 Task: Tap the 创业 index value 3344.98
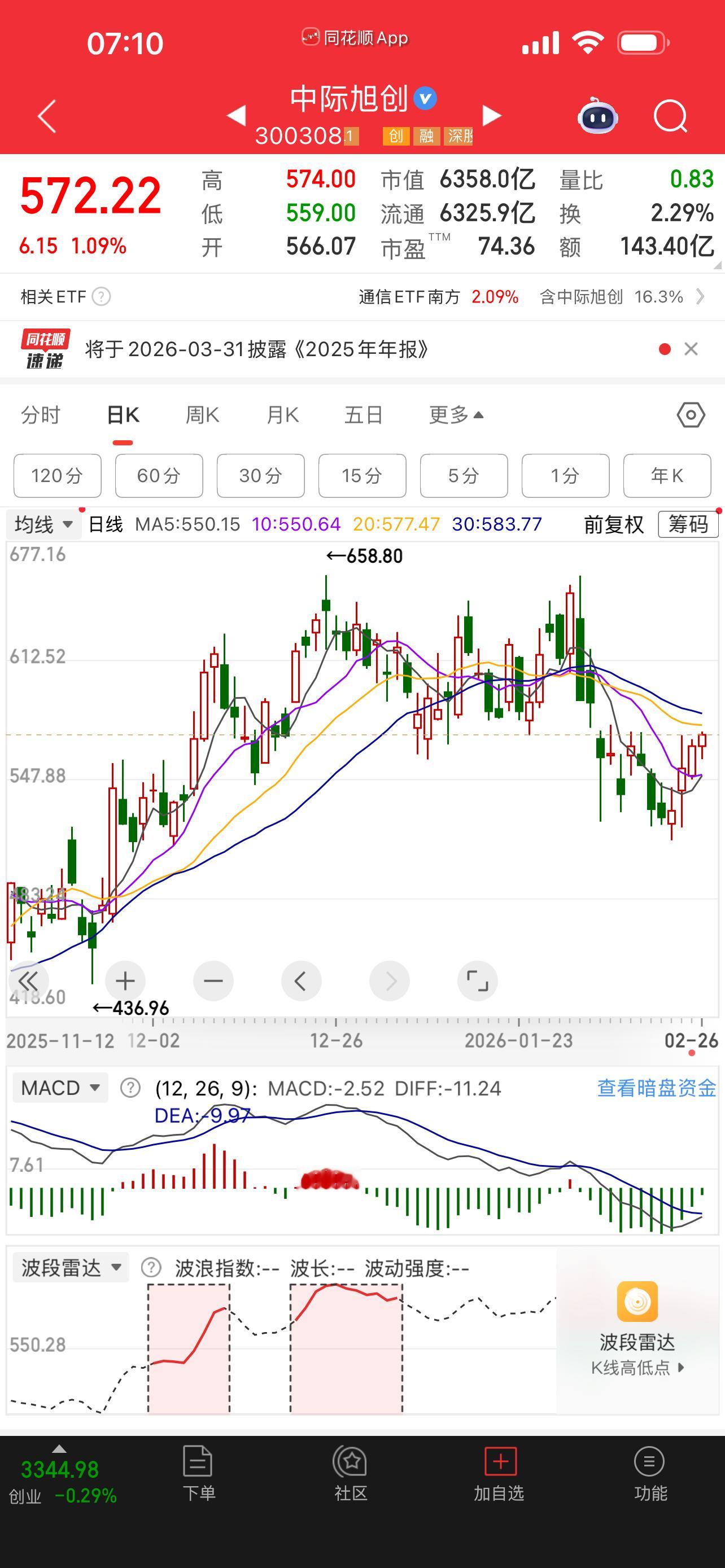tap(60, 1470)
